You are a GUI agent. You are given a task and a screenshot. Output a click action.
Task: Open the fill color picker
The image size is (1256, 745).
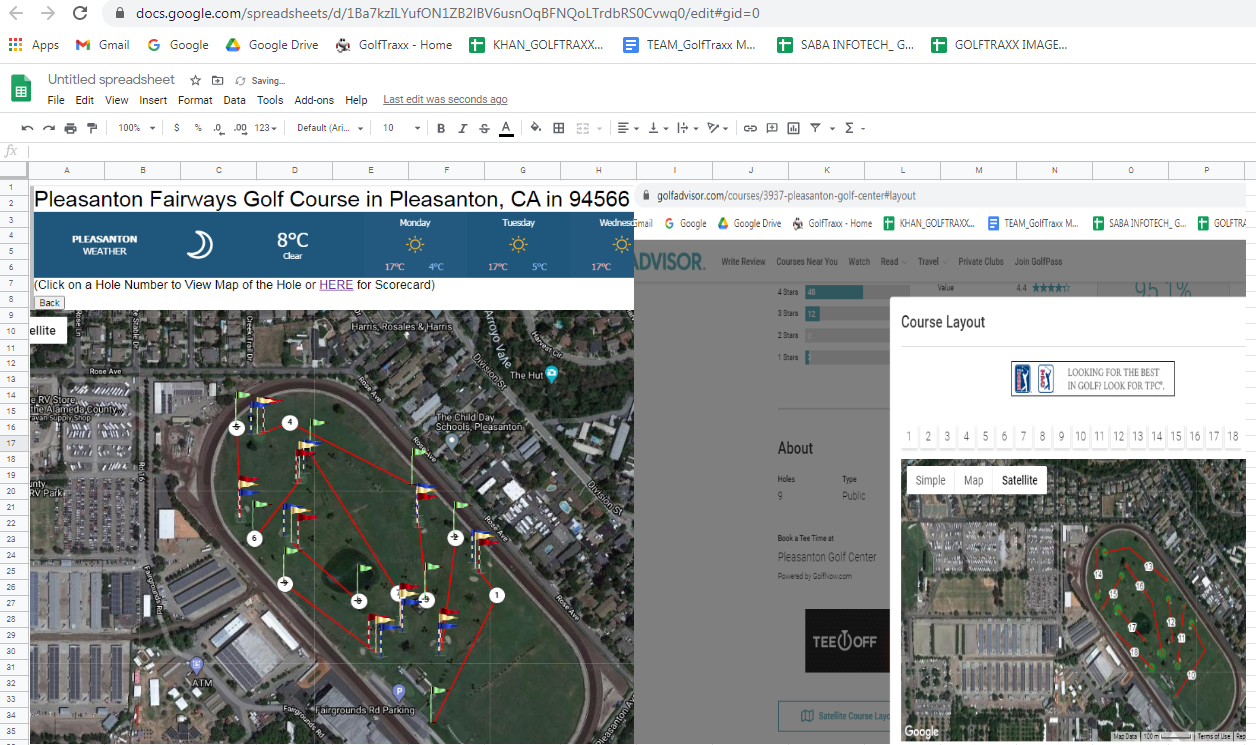point(536,128)
